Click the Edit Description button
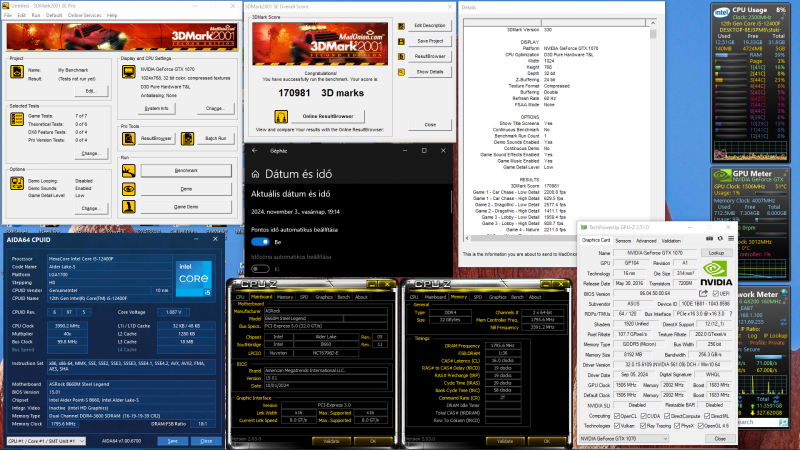The image size is (800, 450). pyautogui.click(x=430, y=26)
